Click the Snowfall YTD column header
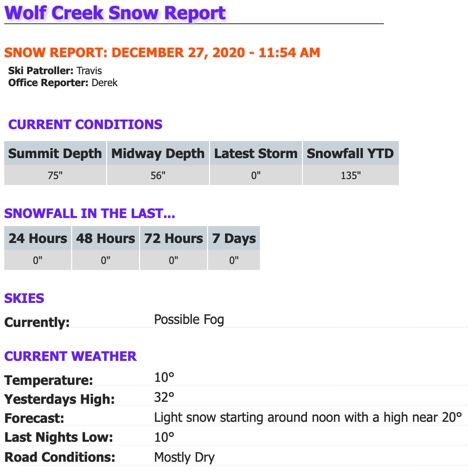The width and height of the screenshot is (468, 476). [350, 153]
